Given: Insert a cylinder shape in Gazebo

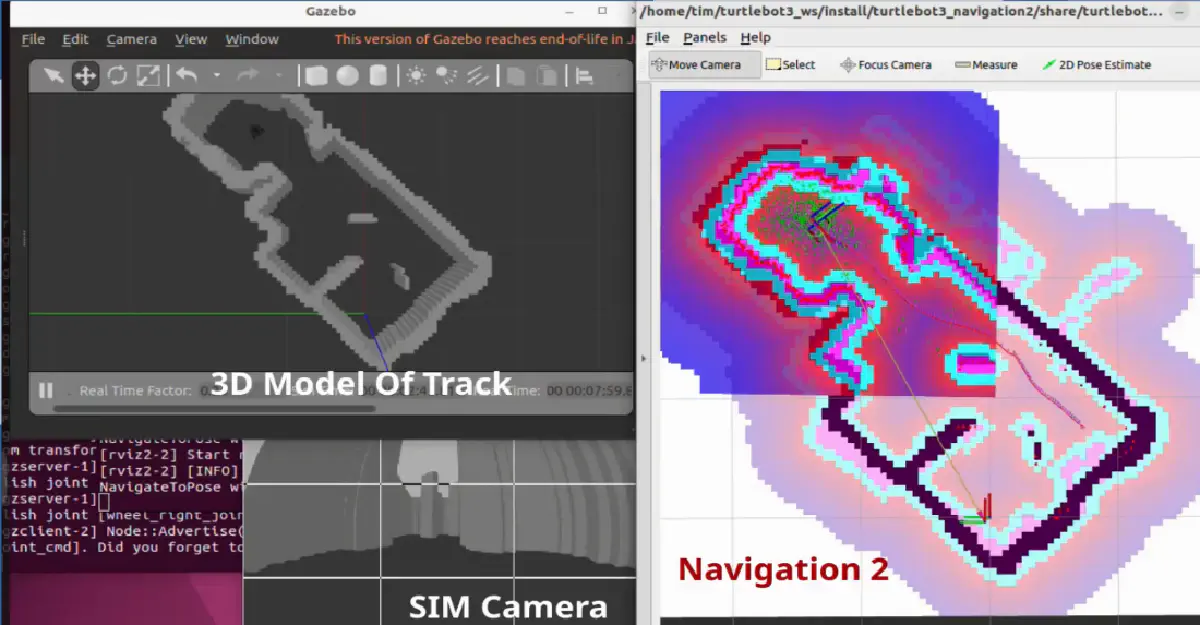Looking at the screenshot, I should pos(378,76).
